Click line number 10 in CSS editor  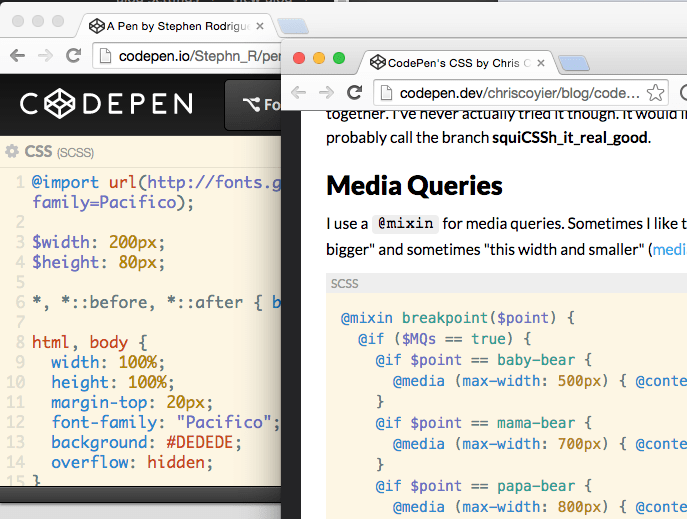(15, 382)
